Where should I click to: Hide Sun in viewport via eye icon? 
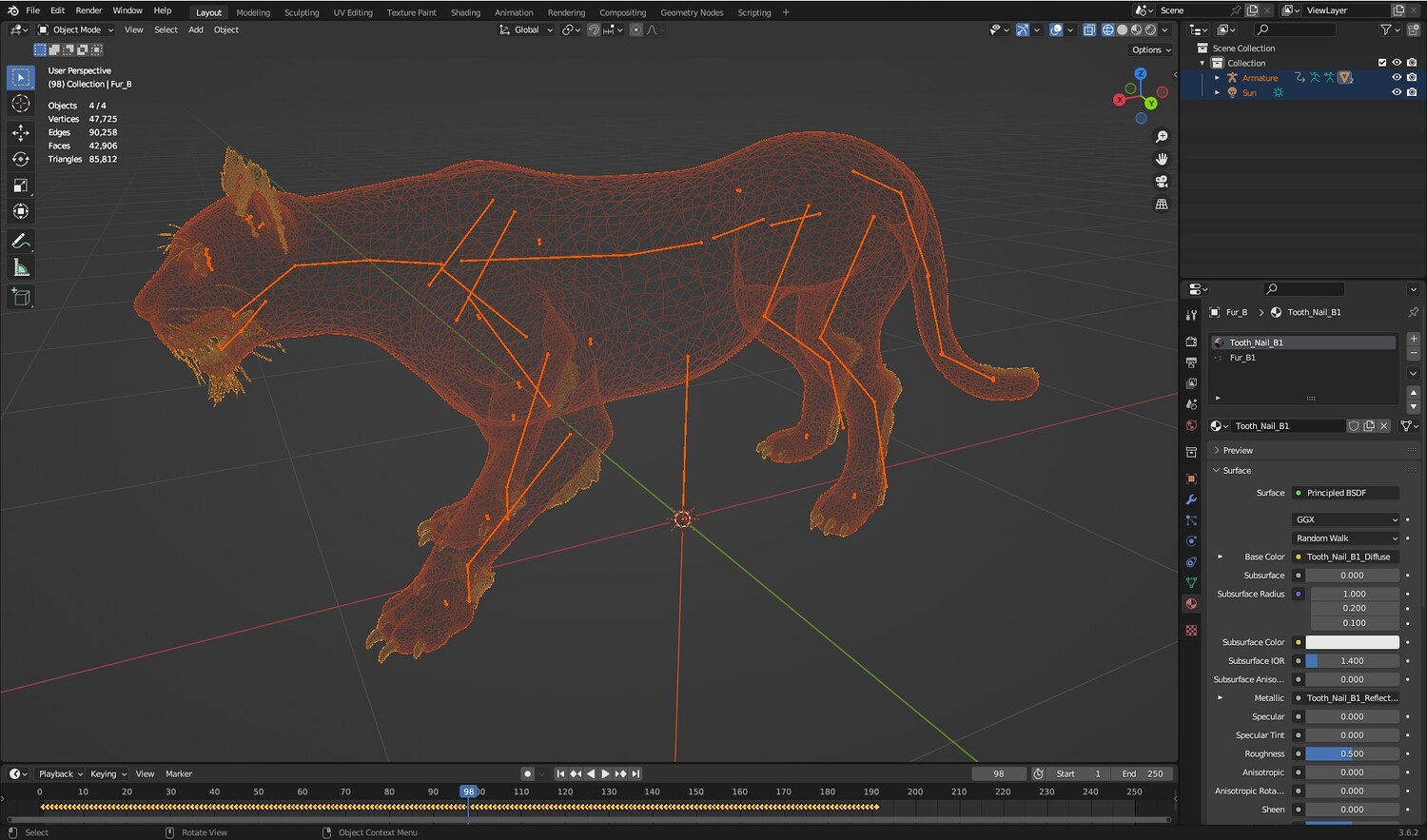1397,92
